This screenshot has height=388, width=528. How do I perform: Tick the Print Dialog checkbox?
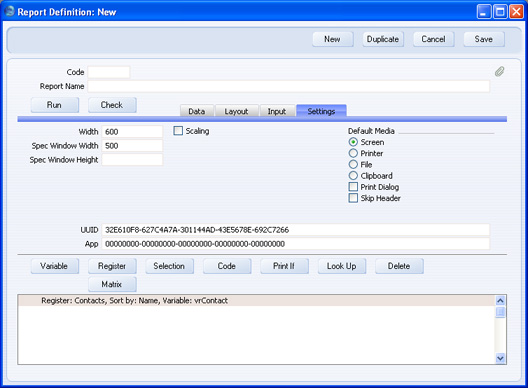point(353,187)
